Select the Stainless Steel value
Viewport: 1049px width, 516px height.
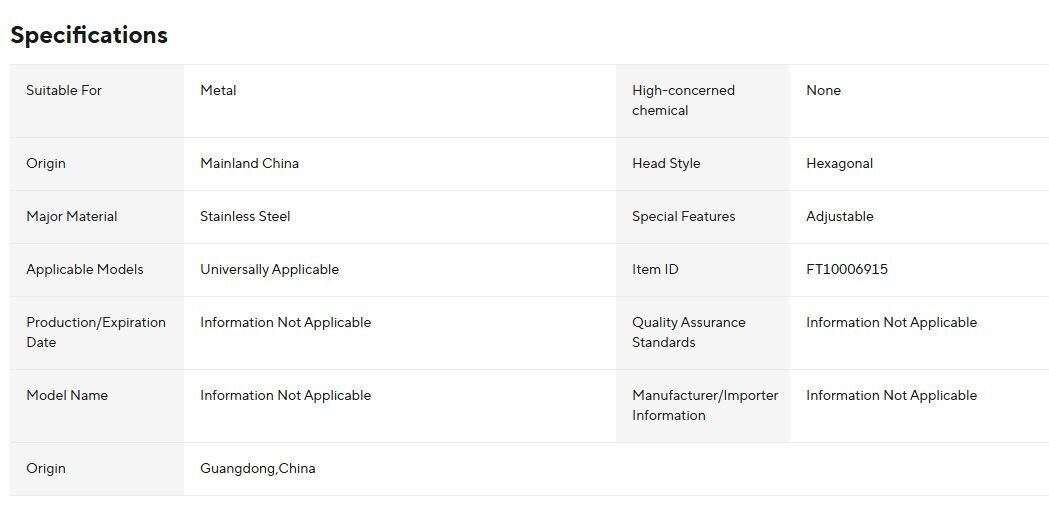coord(245,216)
